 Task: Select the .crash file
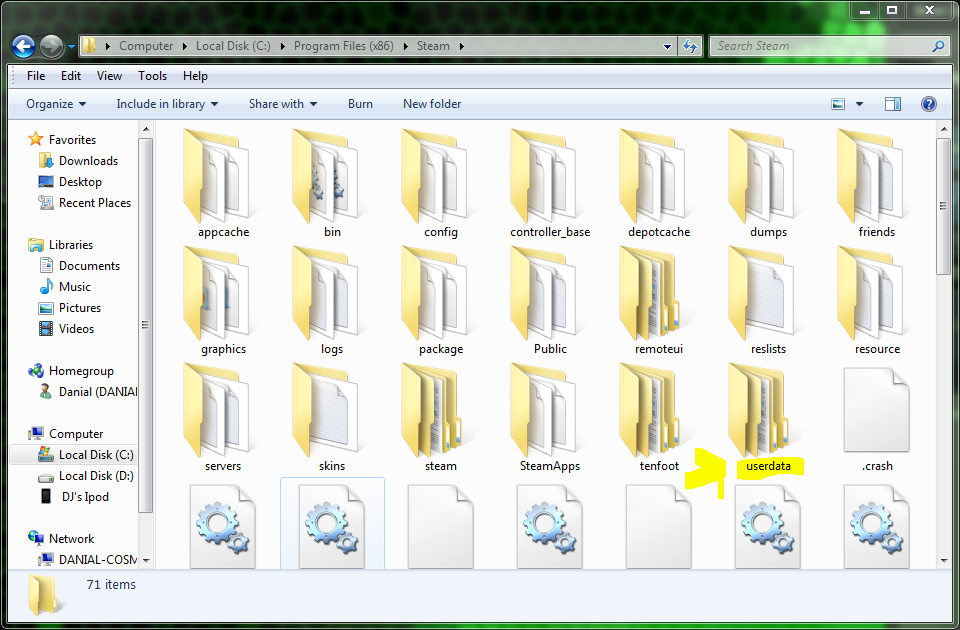877,418
